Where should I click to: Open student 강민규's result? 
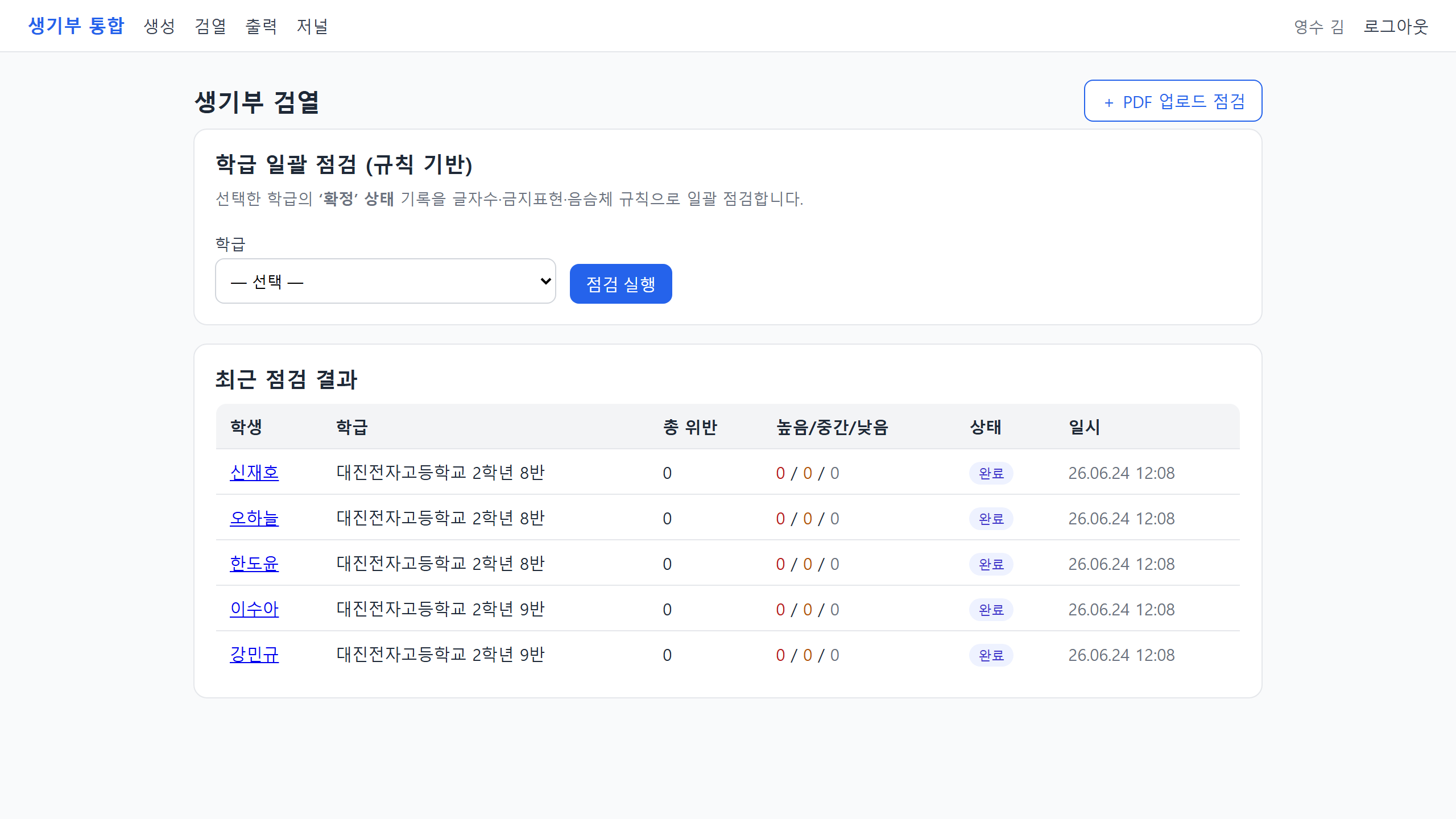pyautogui.click(x=254, y=654)
